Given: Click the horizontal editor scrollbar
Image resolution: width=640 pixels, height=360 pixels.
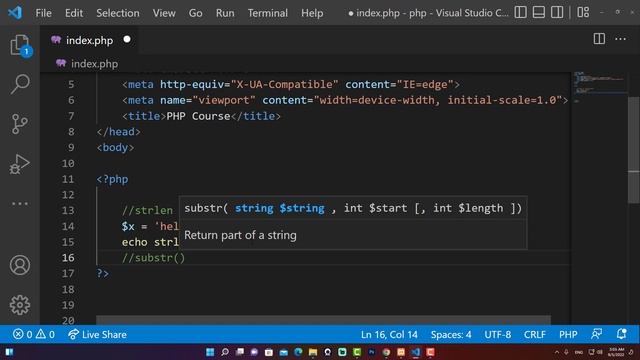Looking at the screenshot, I should [323, 320].
